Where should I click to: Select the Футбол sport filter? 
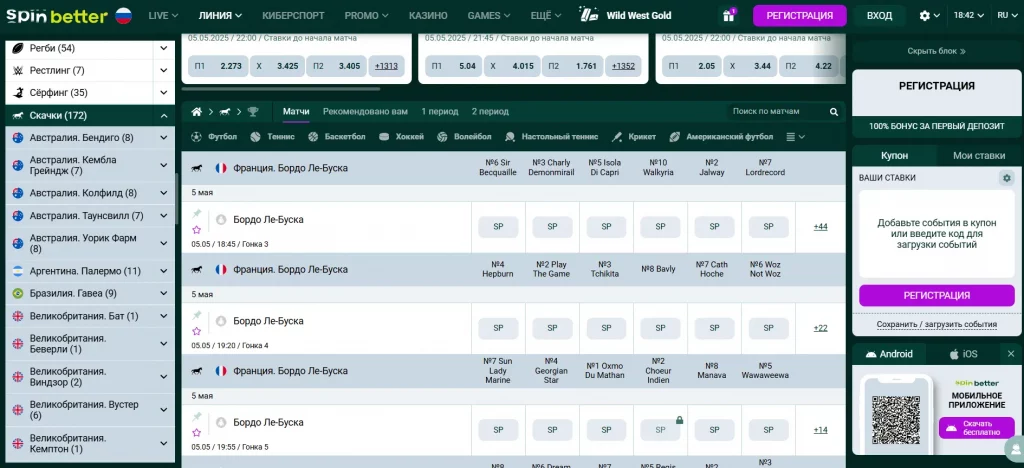[x=214, y=137]
